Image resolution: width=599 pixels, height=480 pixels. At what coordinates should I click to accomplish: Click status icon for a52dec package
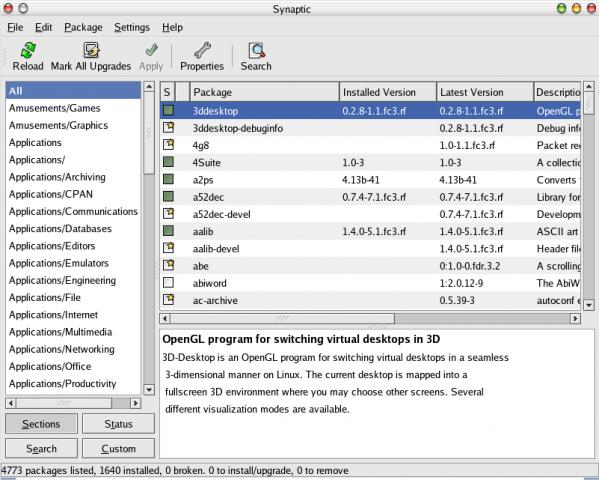pyautogui.click(x=168, y=196)
